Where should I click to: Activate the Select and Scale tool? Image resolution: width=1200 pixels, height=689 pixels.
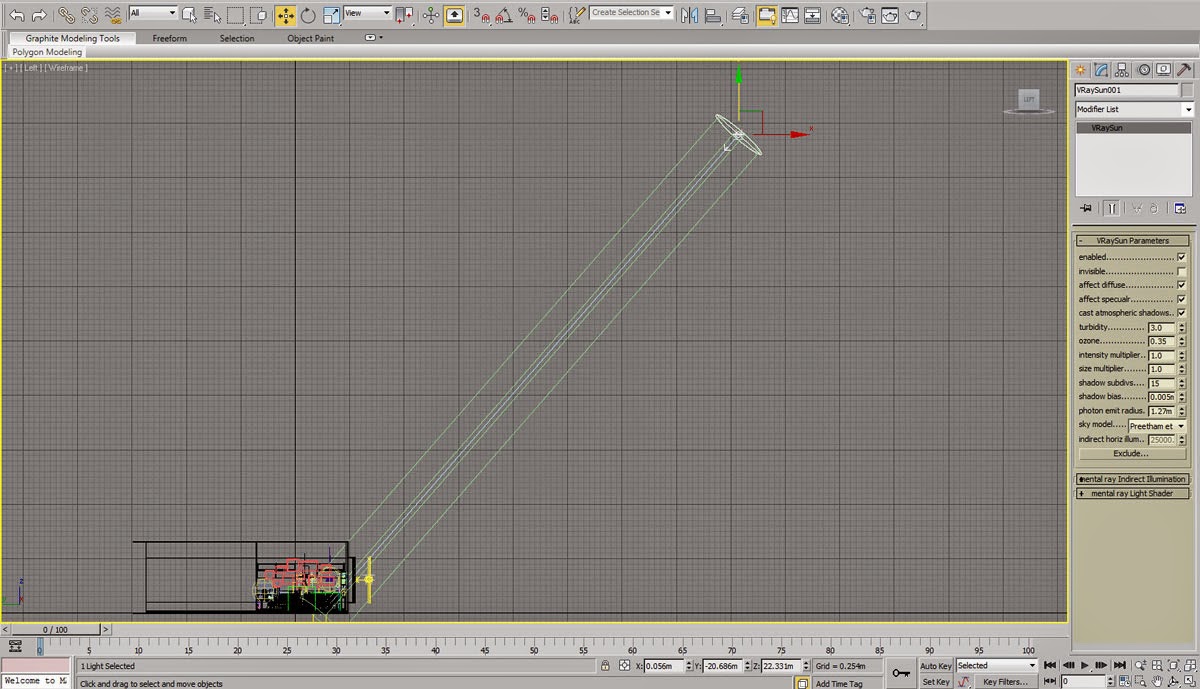(331, 14)
